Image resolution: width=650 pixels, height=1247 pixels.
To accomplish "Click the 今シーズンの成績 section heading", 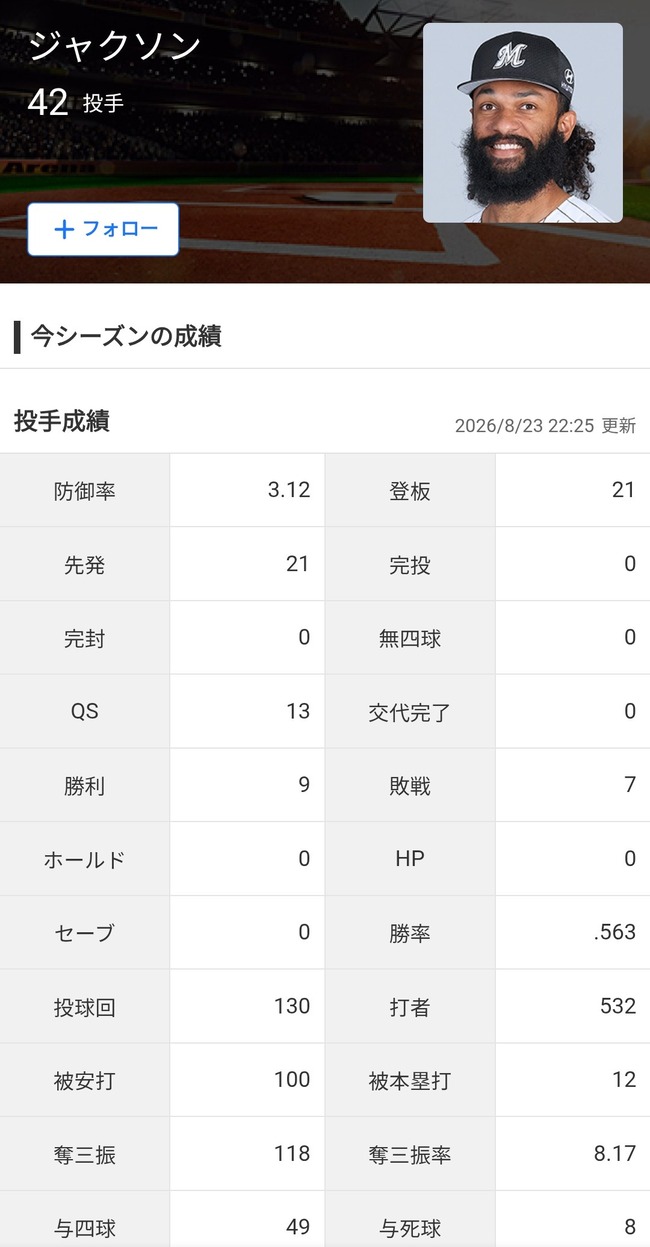I will click(x=126, y=336).
